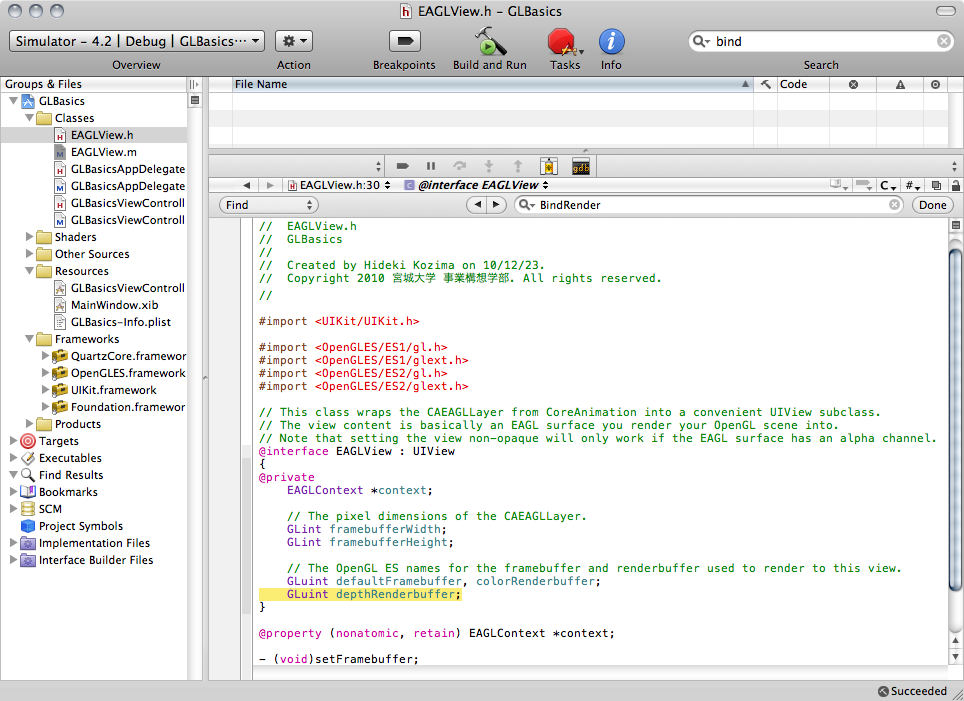The width and height of the screenshot is (964, 701).
Task: Toggle the editor file lock icon
Action: (x=955, y=185)
